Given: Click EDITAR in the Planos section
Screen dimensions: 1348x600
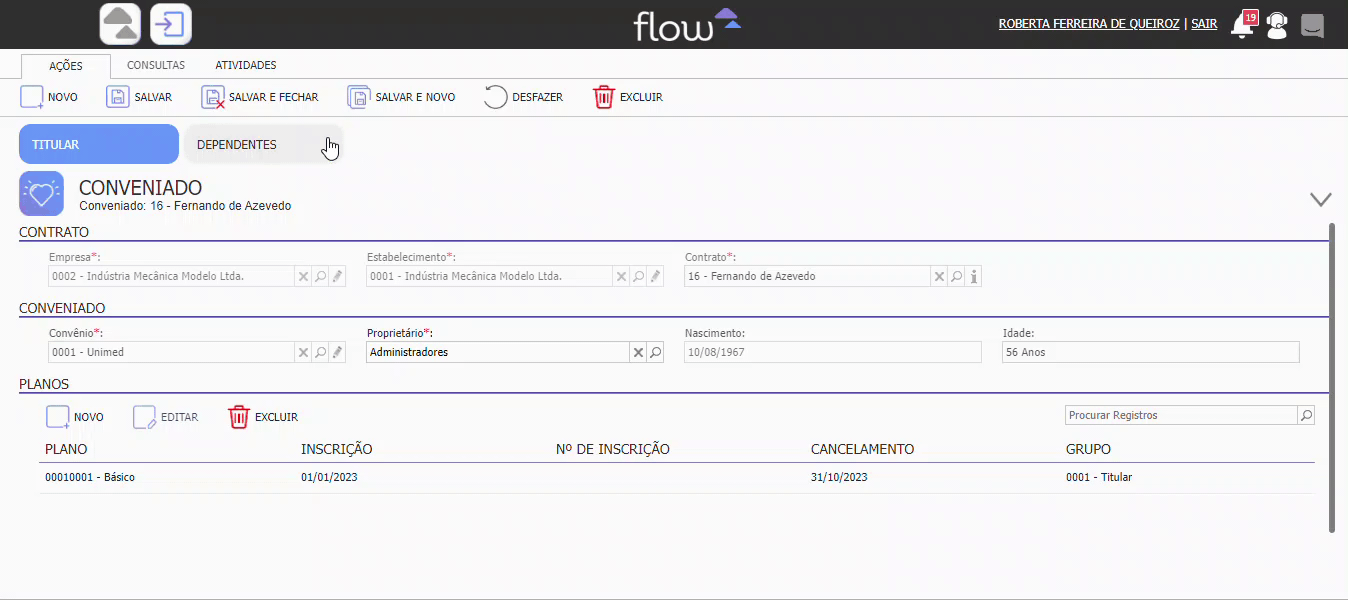Looking at the screenshot, I should click(166, 417).
